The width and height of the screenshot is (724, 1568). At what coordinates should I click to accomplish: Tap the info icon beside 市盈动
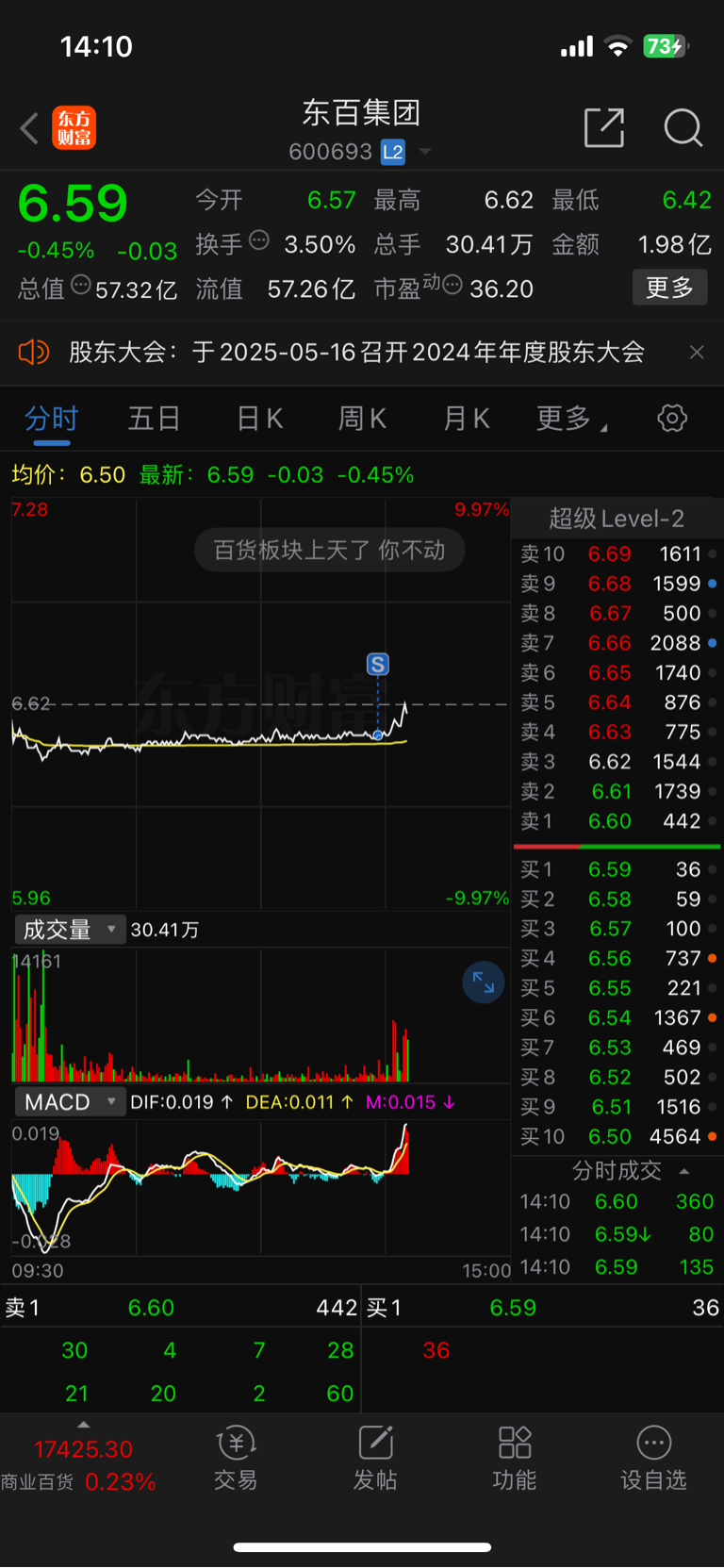pos(452,285)
